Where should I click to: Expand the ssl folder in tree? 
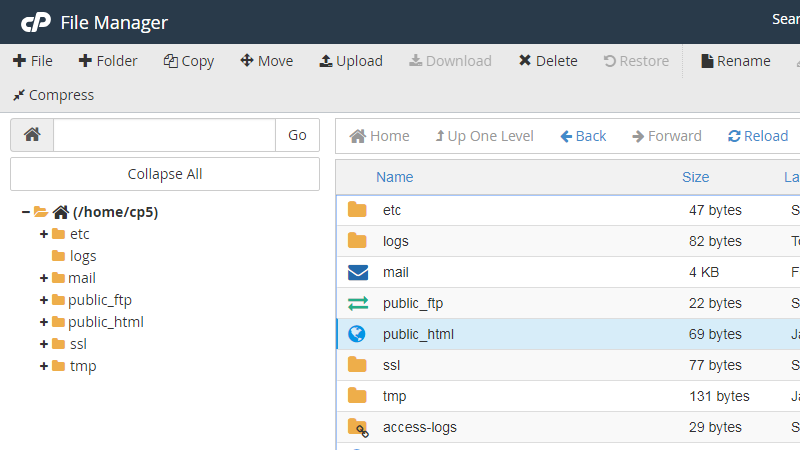click(44, 344)
